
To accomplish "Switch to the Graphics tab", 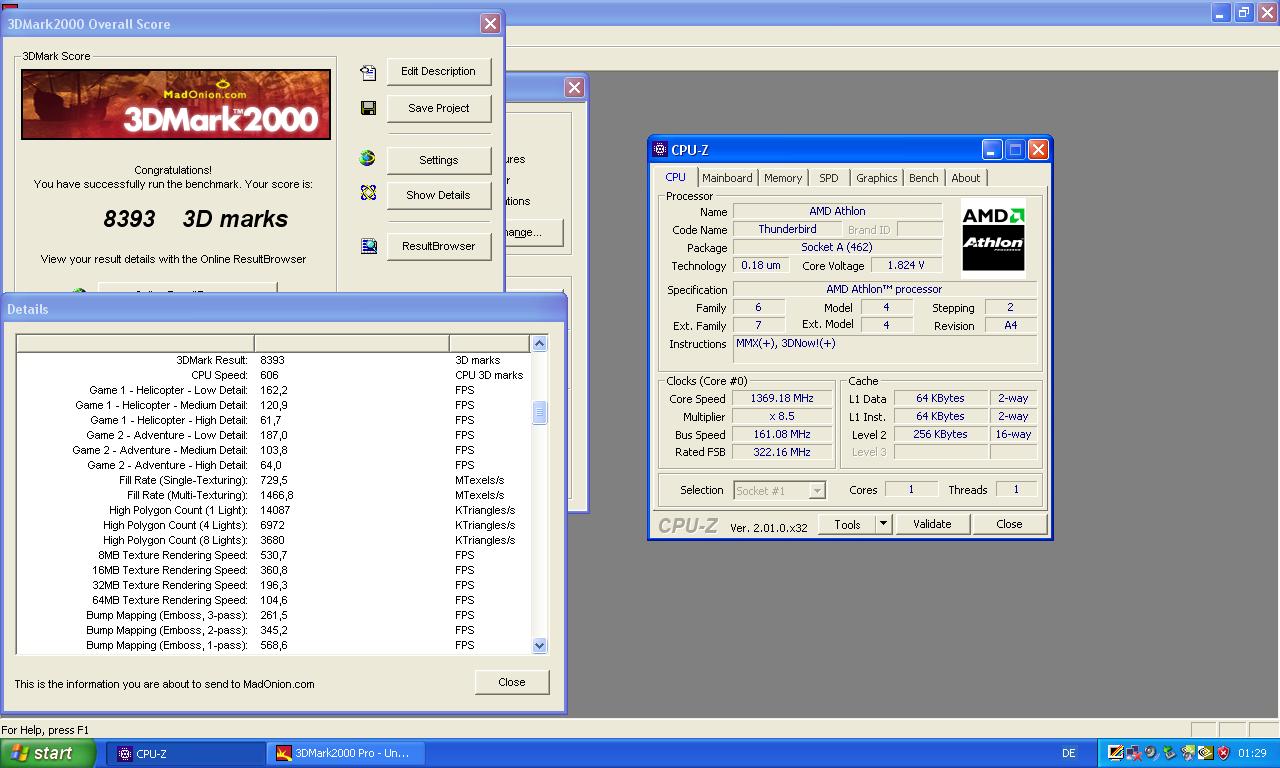I will tap(877, 178).
